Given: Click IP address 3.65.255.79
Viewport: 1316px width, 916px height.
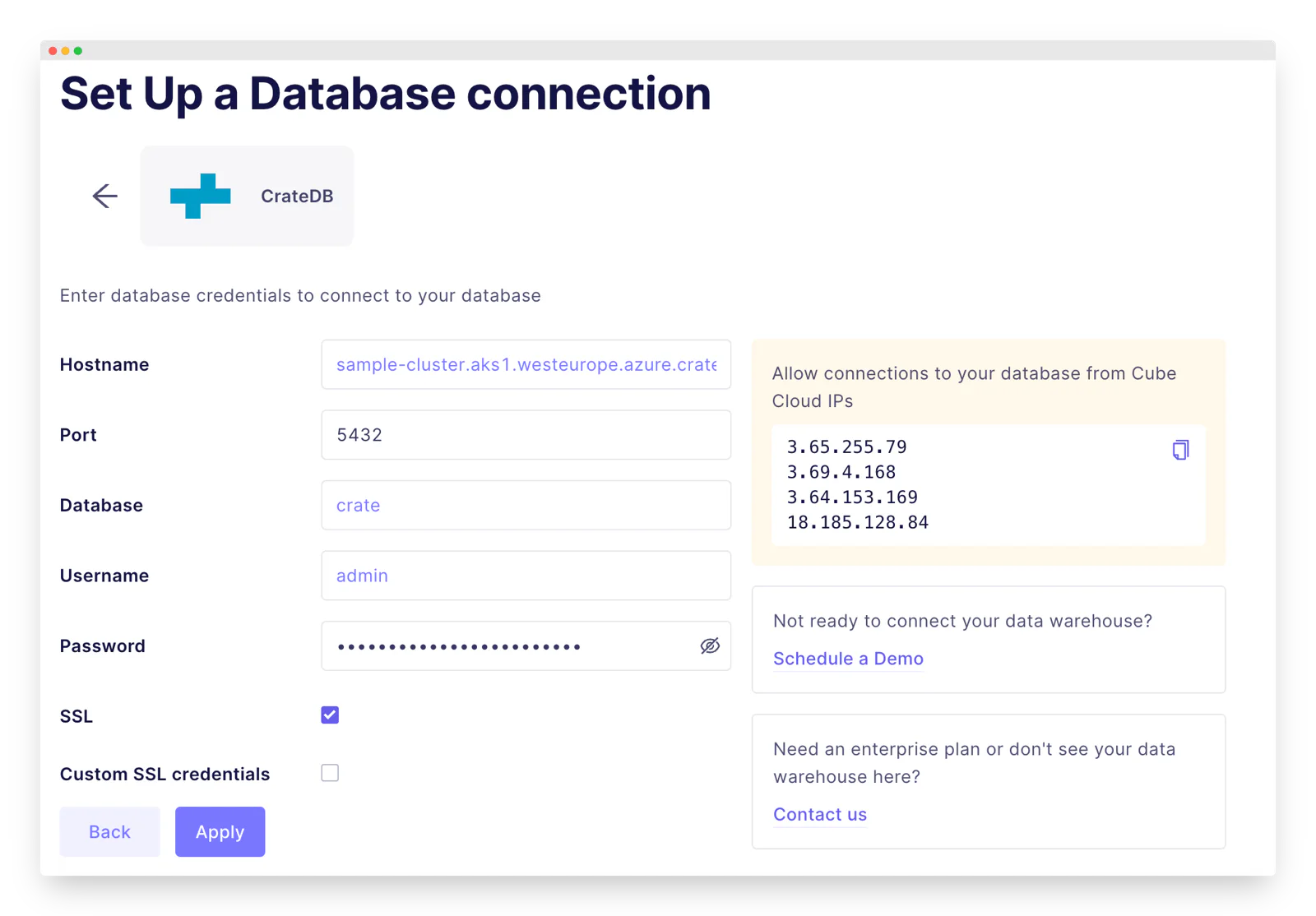Looking at the screenshot, I should (846, 447).
